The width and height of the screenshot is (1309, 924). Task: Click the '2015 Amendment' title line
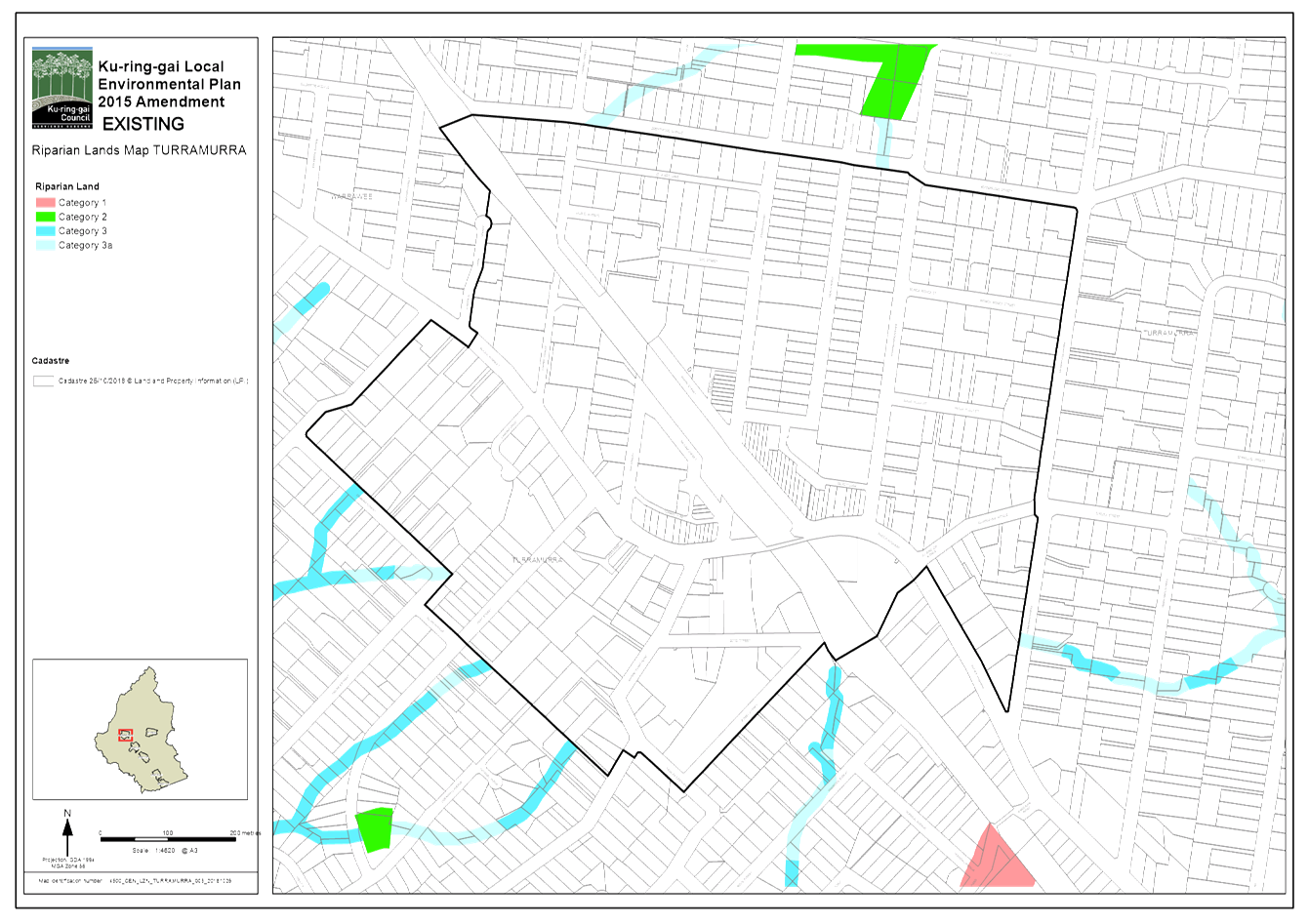161,101
